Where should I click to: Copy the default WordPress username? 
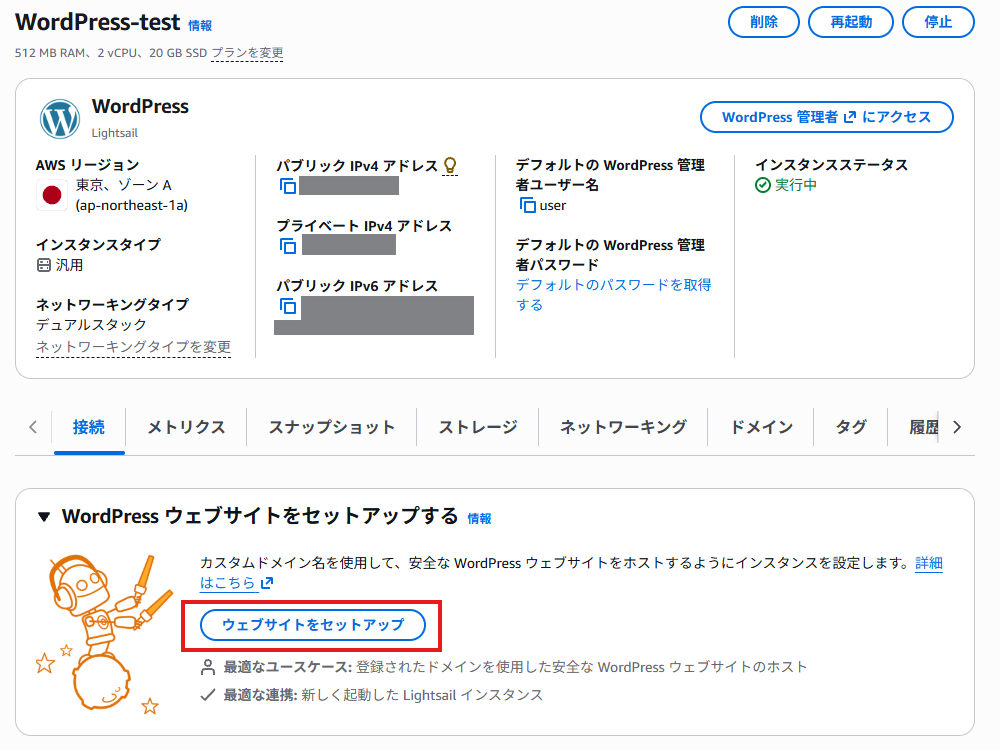coord(527,205)
